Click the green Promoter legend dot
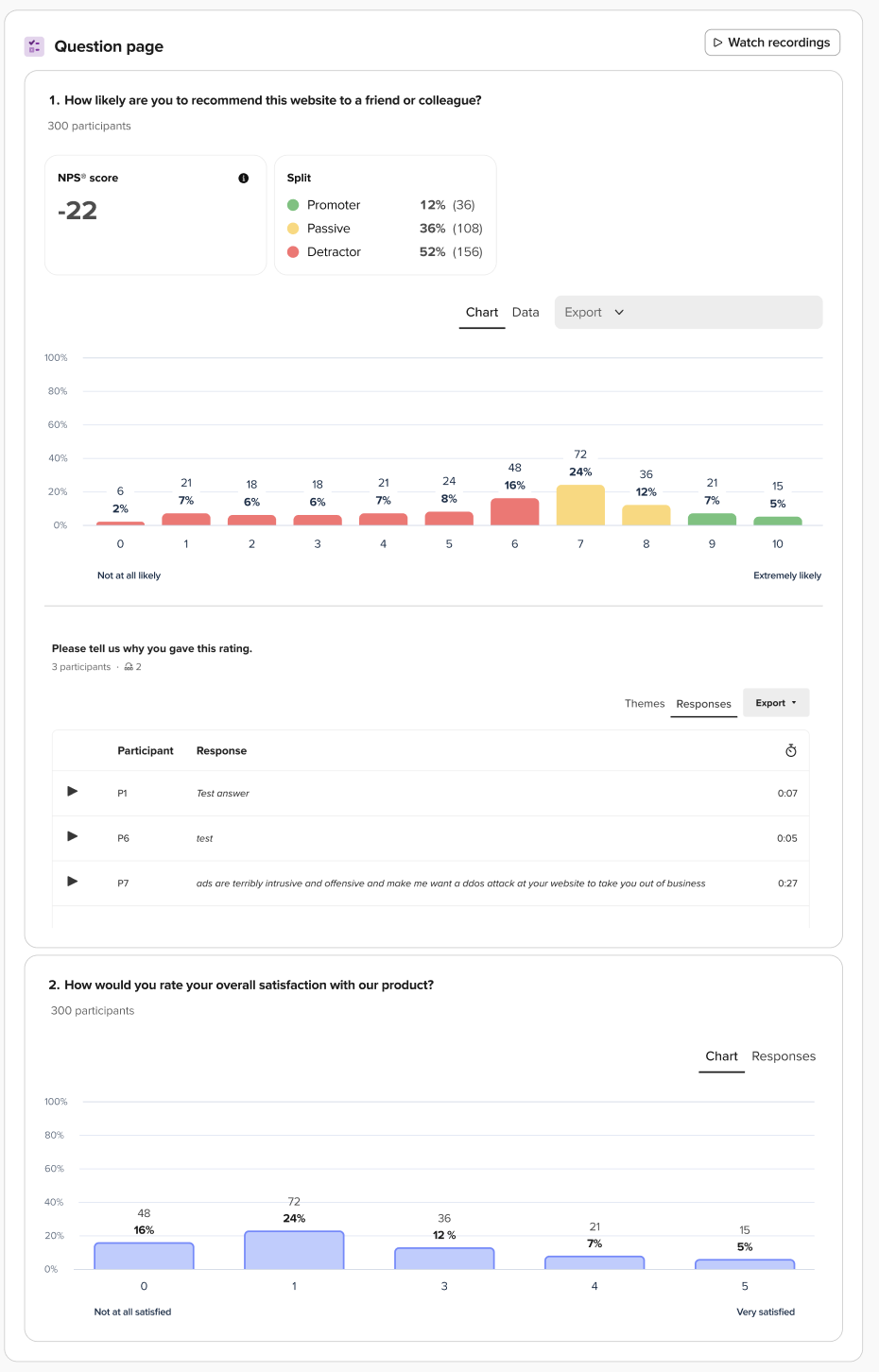Image resolution: width=879 pixels, height=1372 pixels. pos(292,204)
